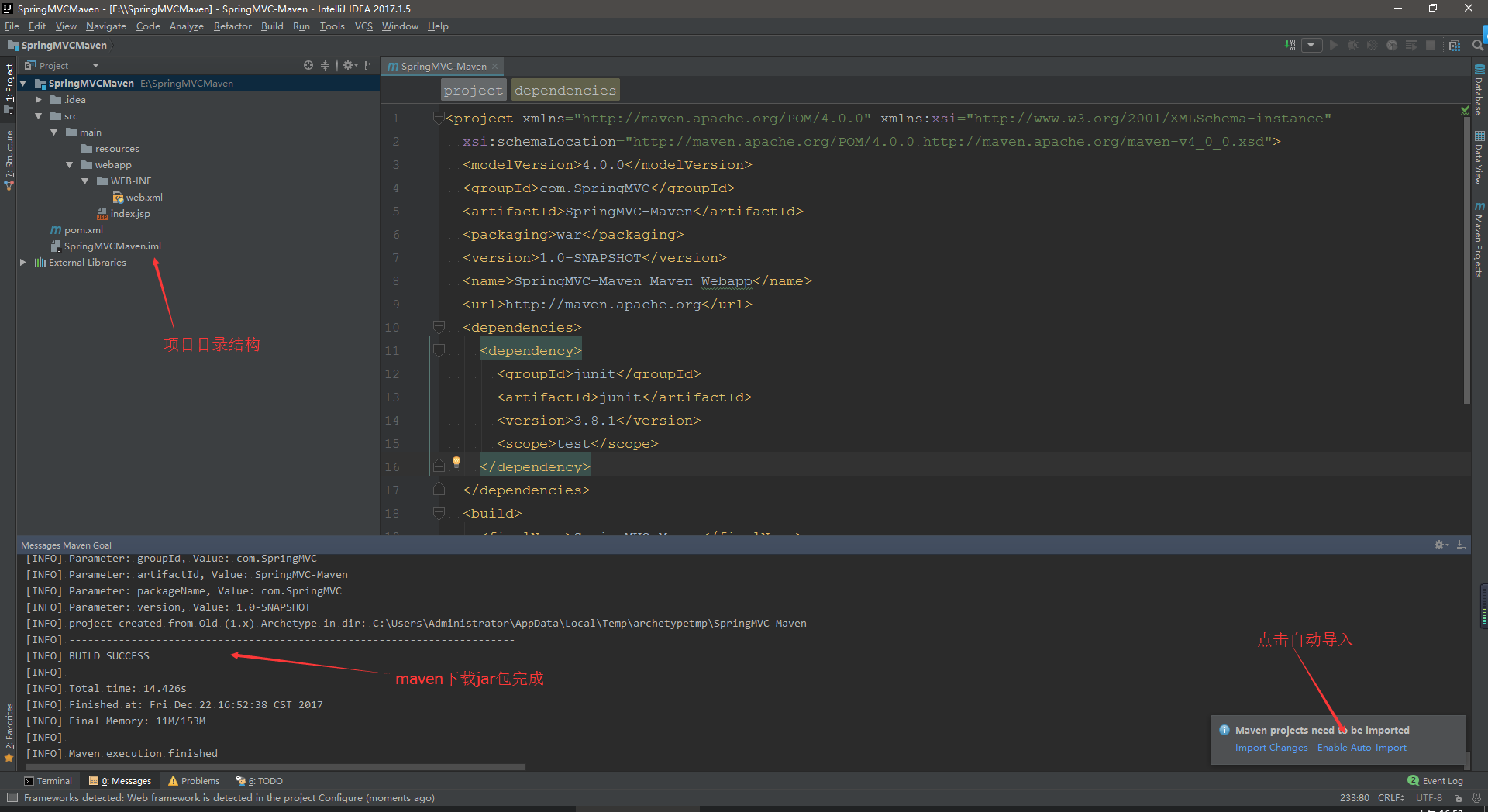Click the web.xml file icon
1488x812 pixels.
(118, 198)
